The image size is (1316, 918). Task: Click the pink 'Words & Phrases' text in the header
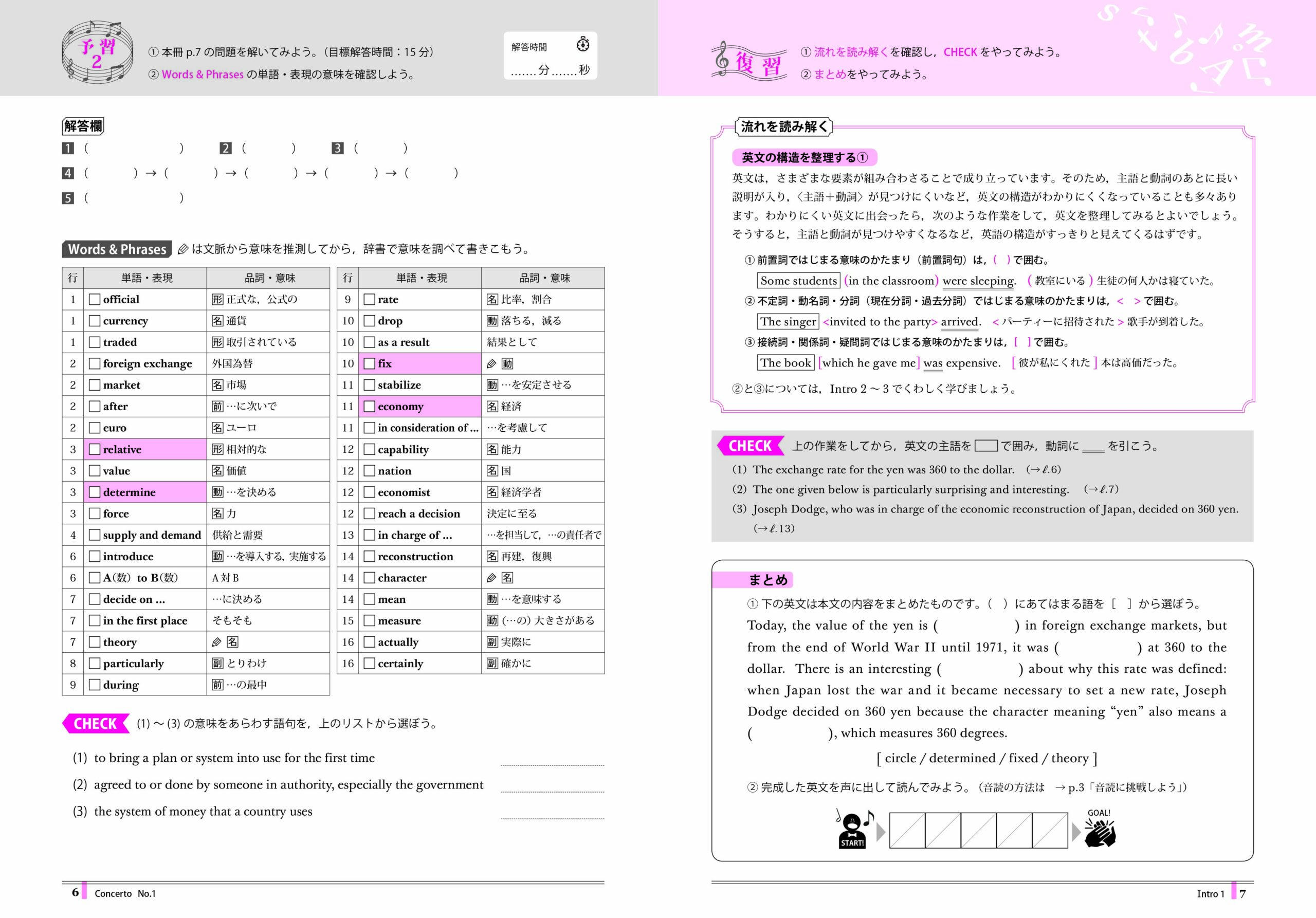click(x=203, y=75)
